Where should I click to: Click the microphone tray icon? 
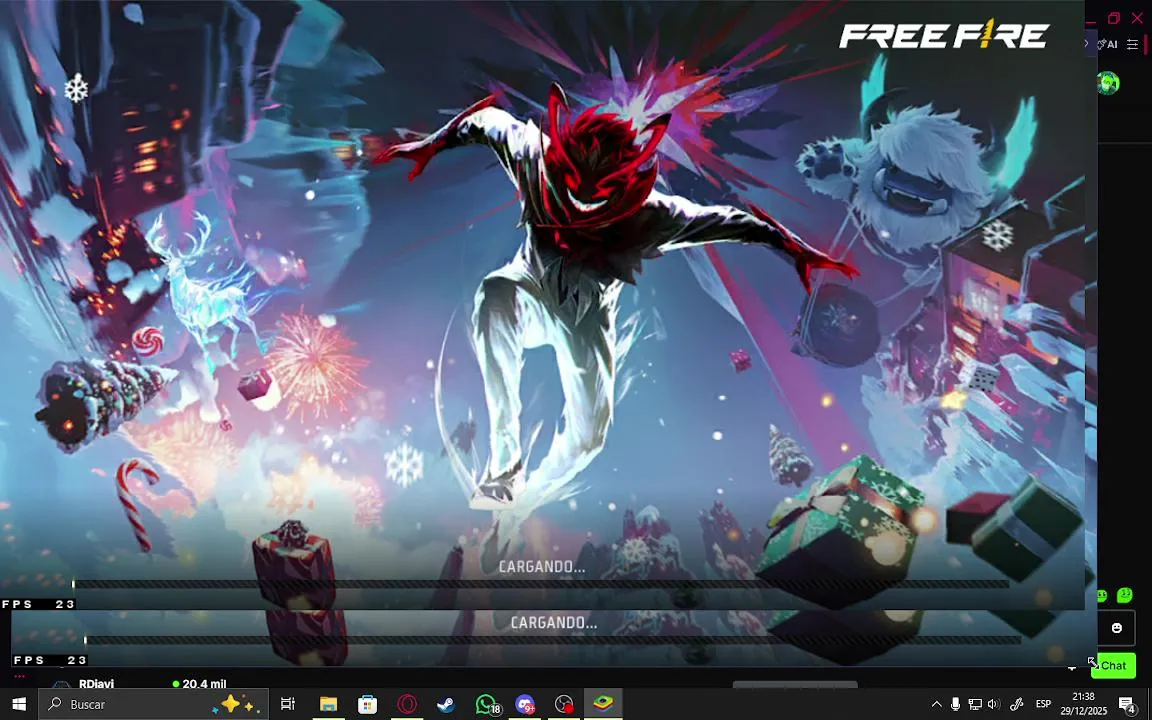955,705
